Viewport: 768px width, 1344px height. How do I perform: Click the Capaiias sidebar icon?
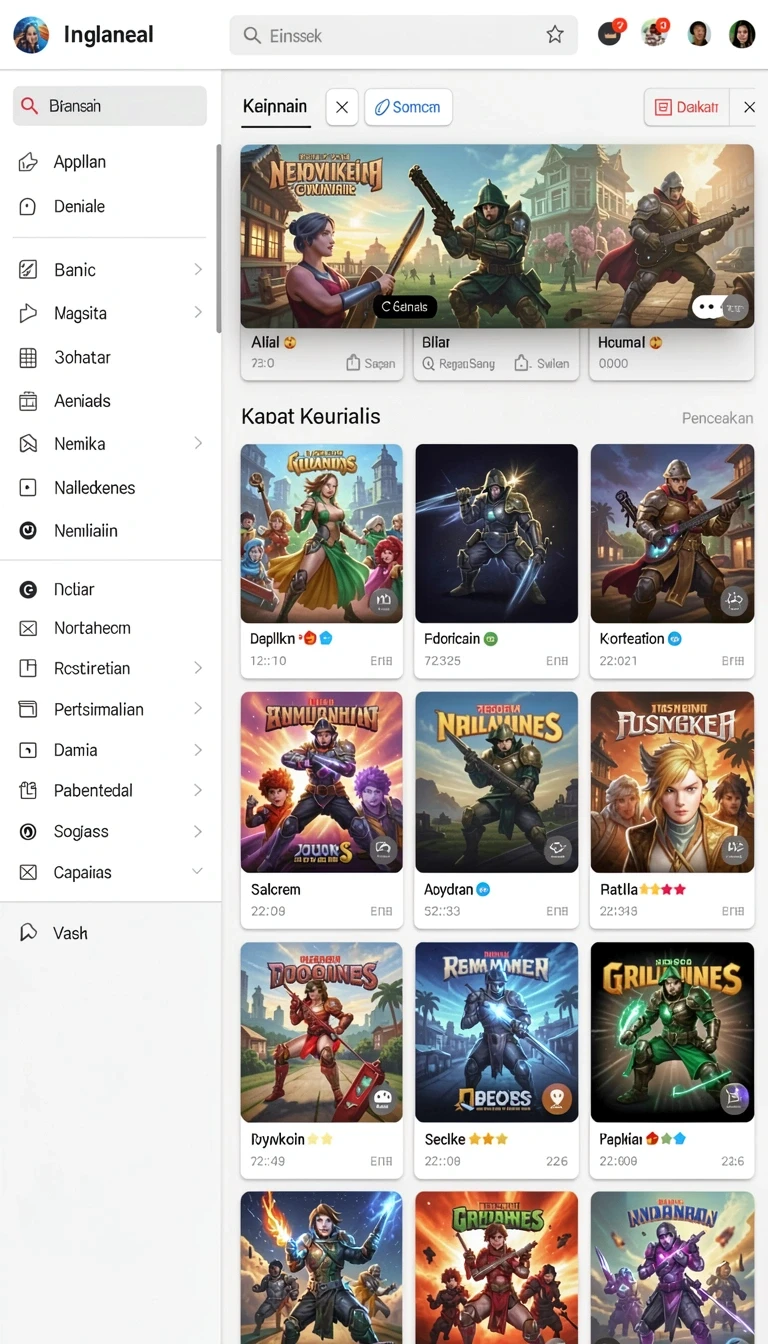28,872
